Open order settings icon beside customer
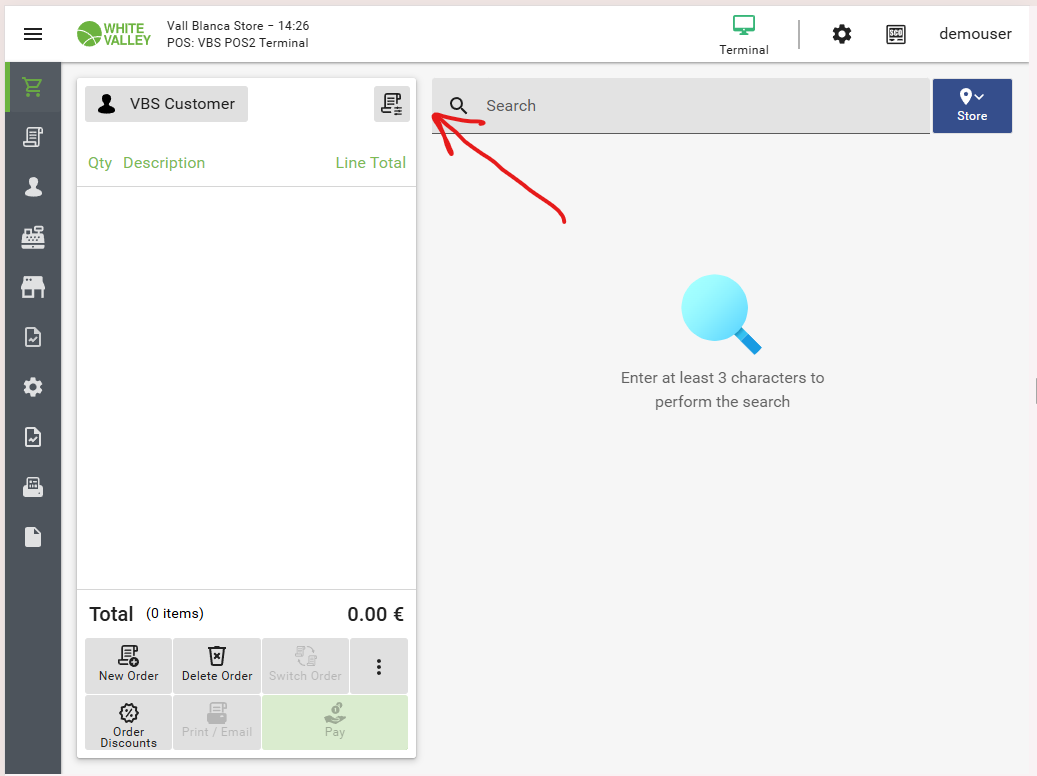This screenshot has width=1037, height=776. click(392, 104)
